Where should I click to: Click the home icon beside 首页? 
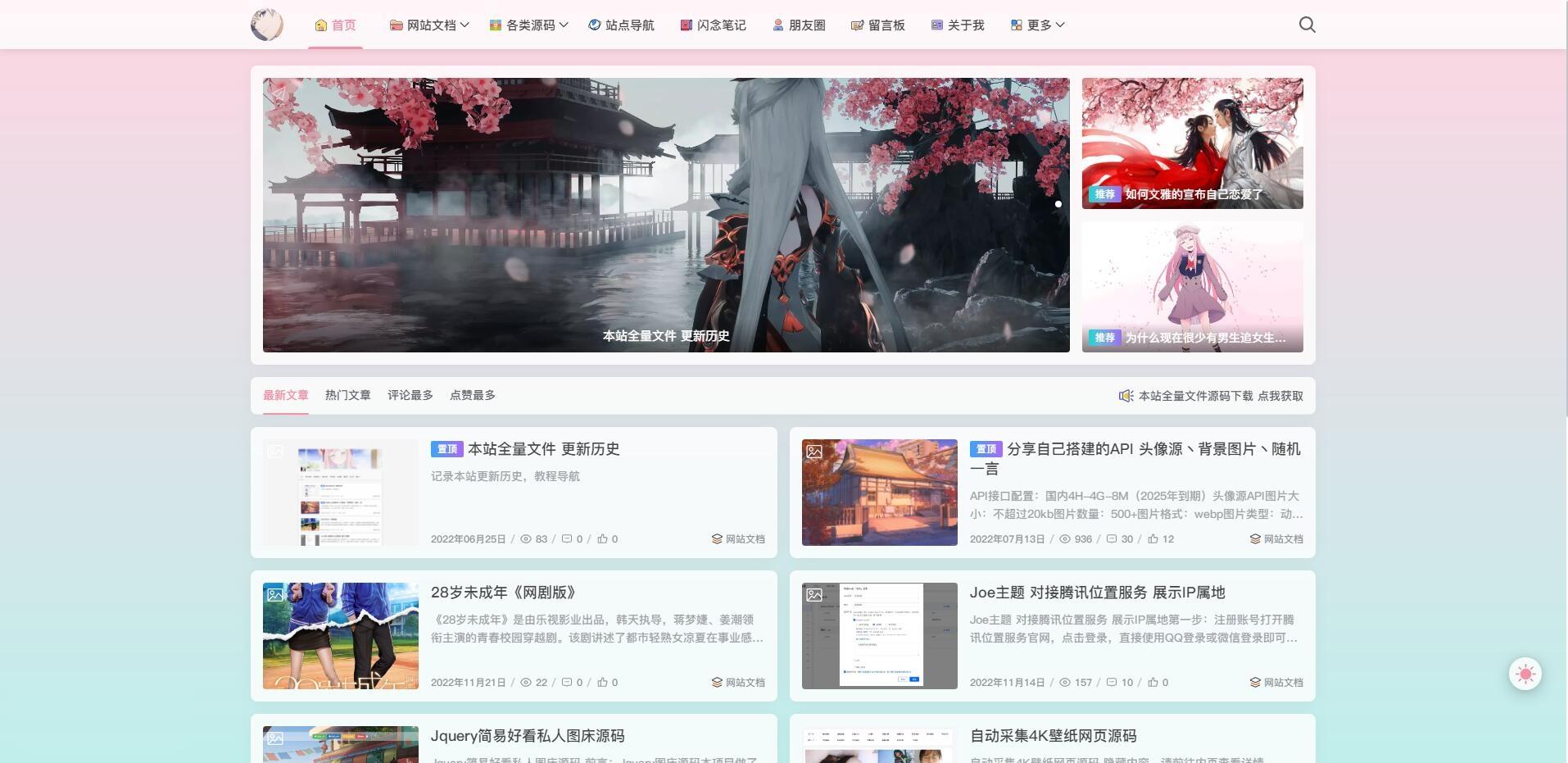point(319,25)
